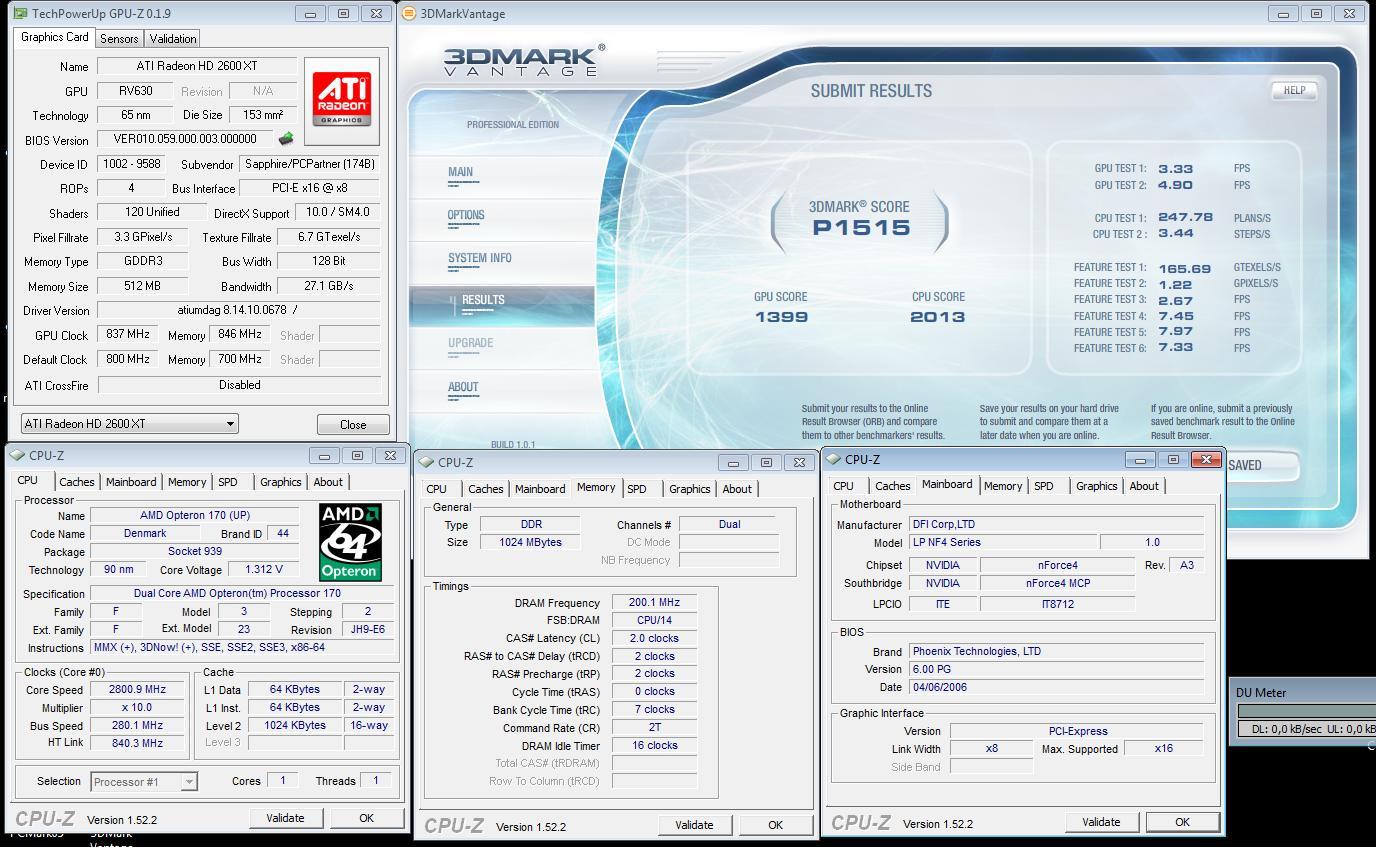The height and width of the screenshot is (847, 1376).
Task: Click the Chipset nForce4 value
Action: coord(1057,565)
